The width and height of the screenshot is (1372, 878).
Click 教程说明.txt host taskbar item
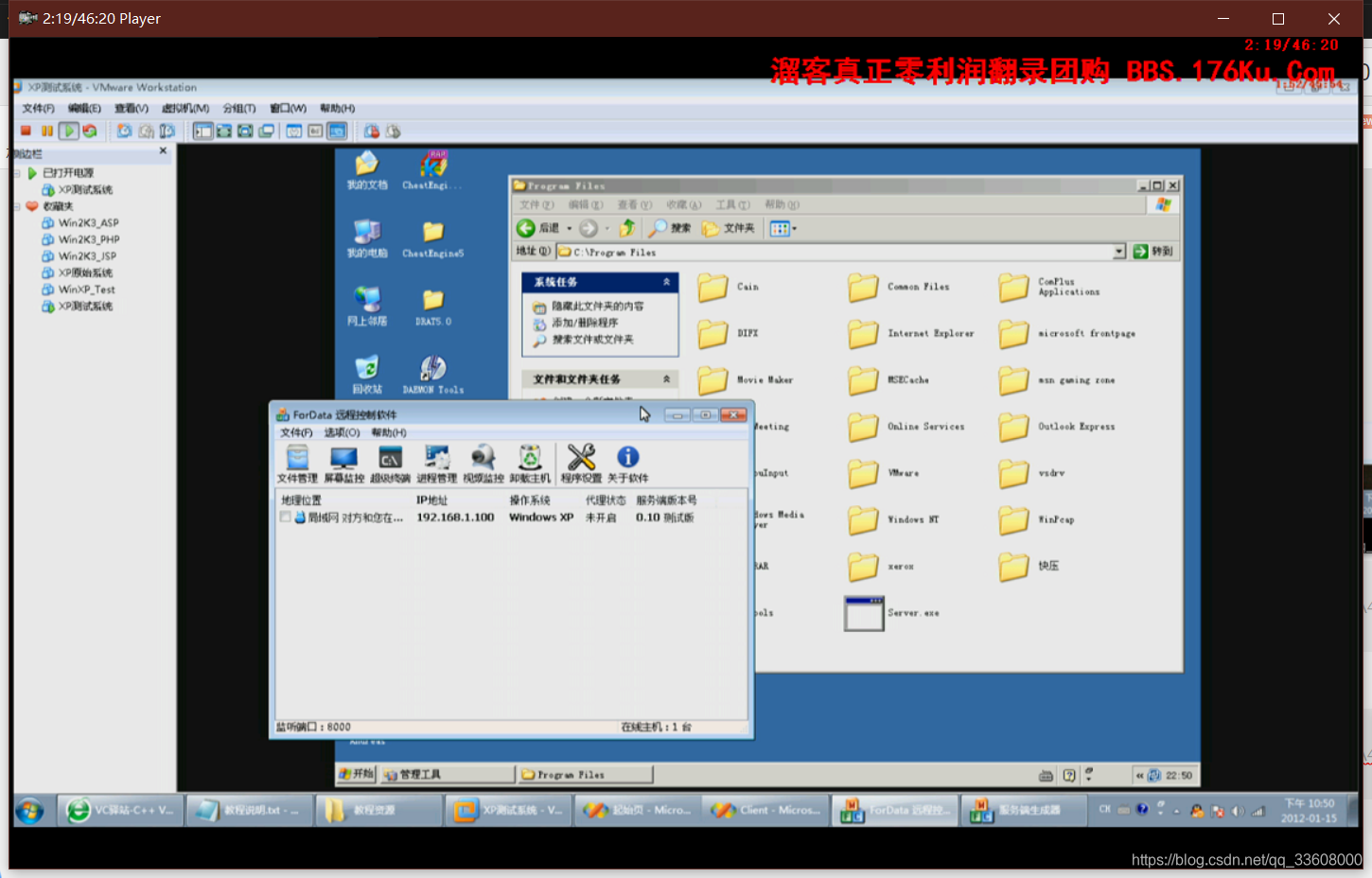248,811
